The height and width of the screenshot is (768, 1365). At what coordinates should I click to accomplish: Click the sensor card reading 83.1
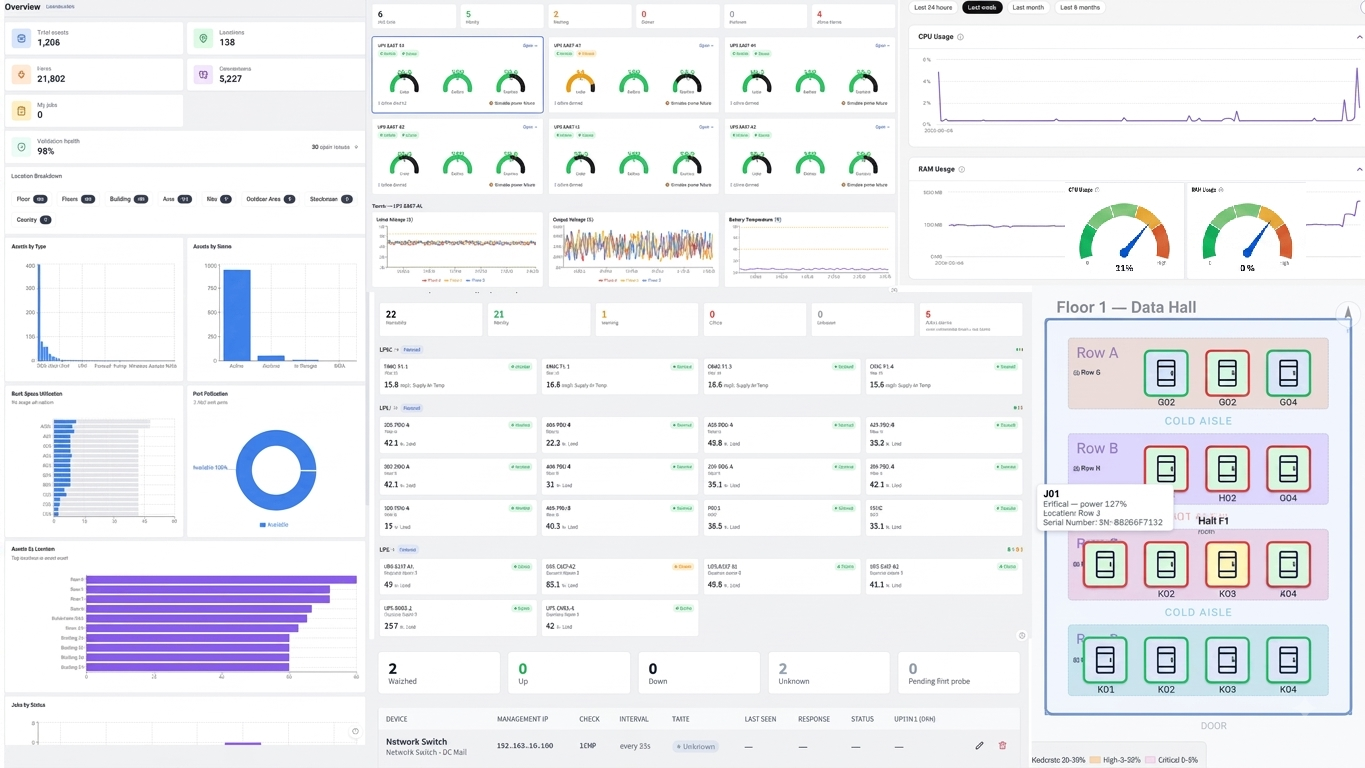(619, 575)
